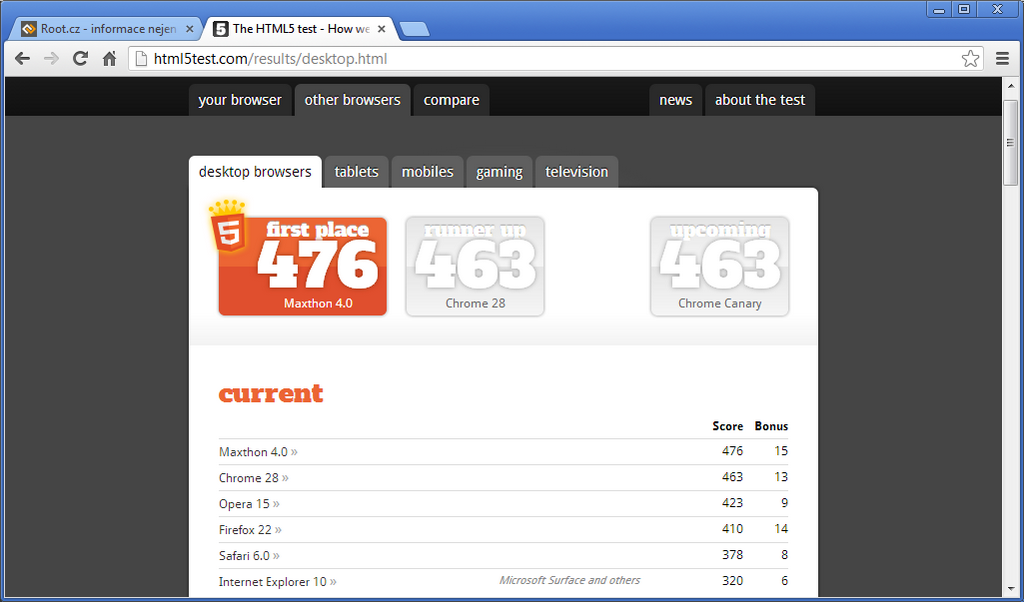Open the 'compare' navigation tab
This screenshot has height=602, width=1024.
click(451, 100)
